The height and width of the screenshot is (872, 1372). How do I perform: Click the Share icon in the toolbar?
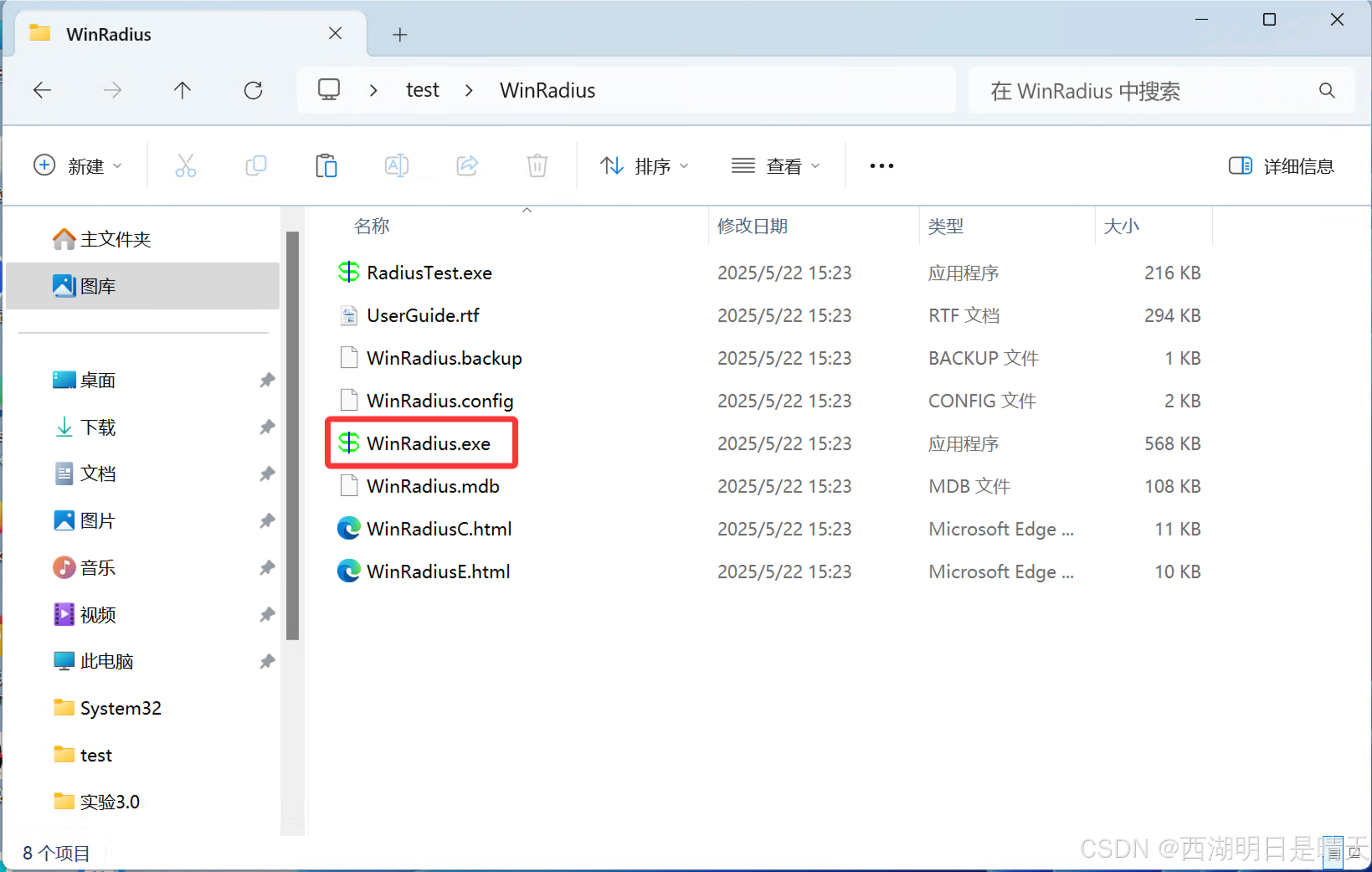467,165
